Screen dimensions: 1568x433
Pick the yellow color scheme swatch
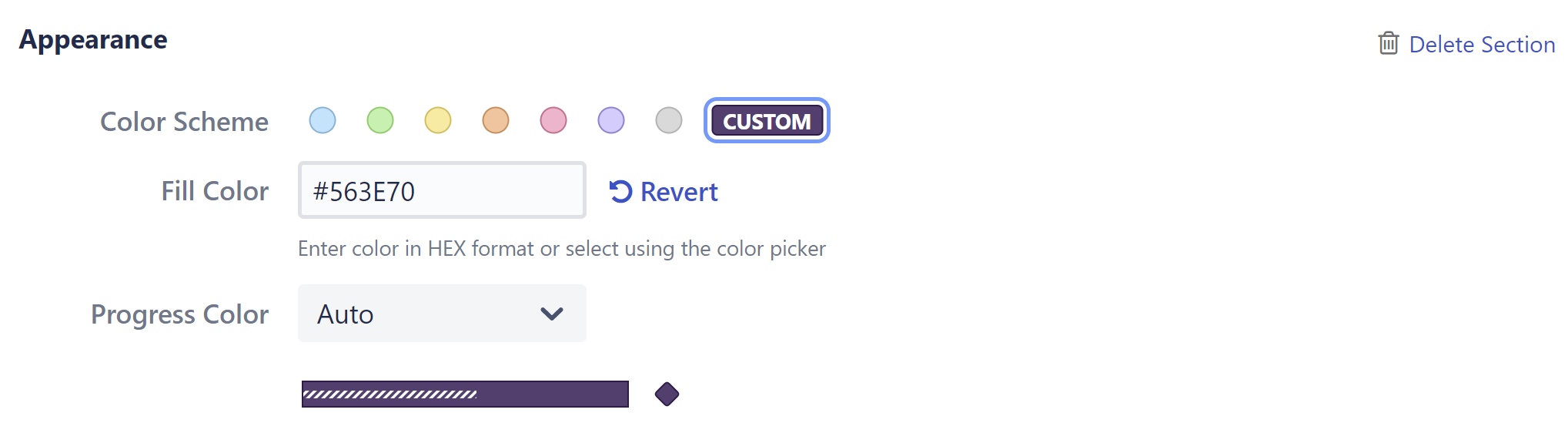438,120
